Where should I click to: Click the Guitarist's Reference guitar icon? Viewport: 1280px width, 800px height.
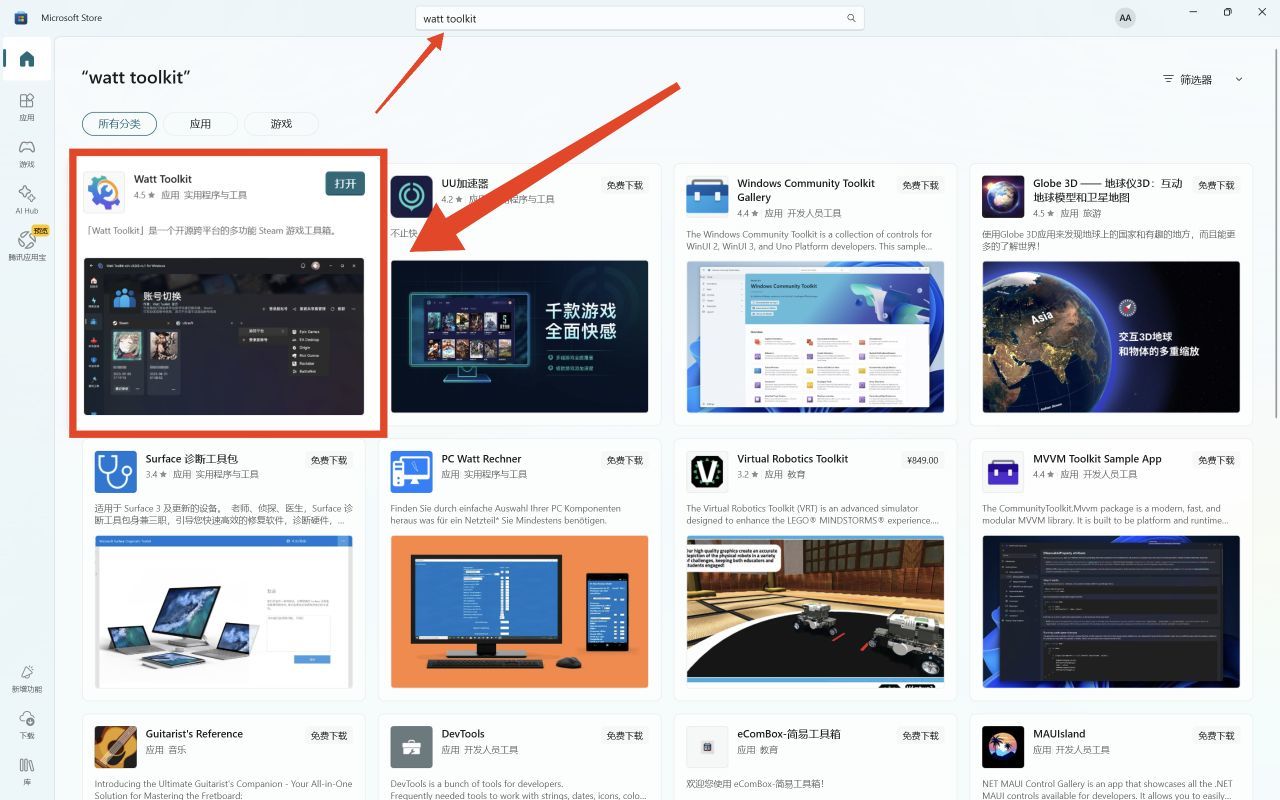(x=115, y=747)
